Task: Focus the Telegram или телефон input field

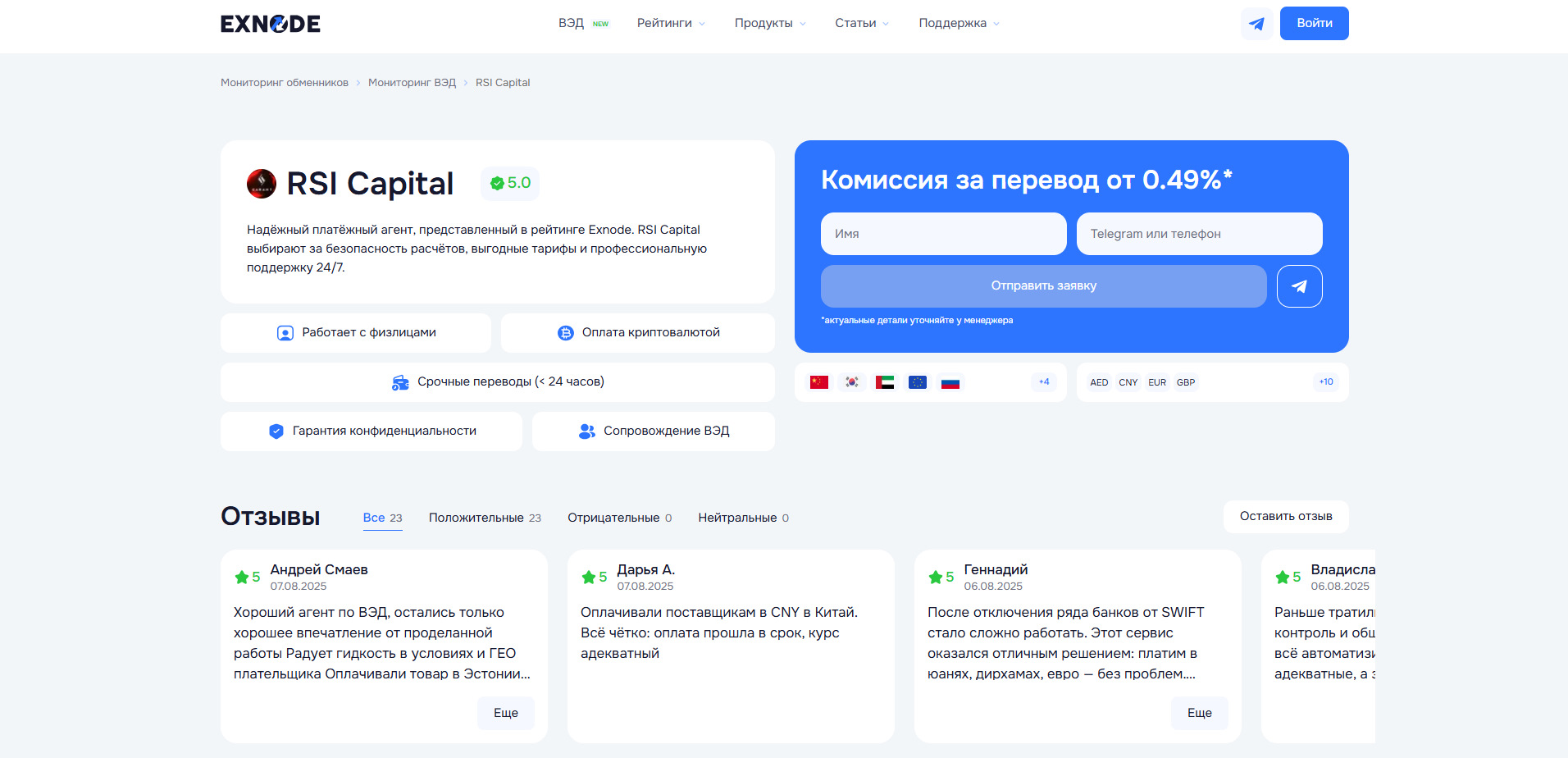Action: pyautogui.click(x=1200, y=234)
